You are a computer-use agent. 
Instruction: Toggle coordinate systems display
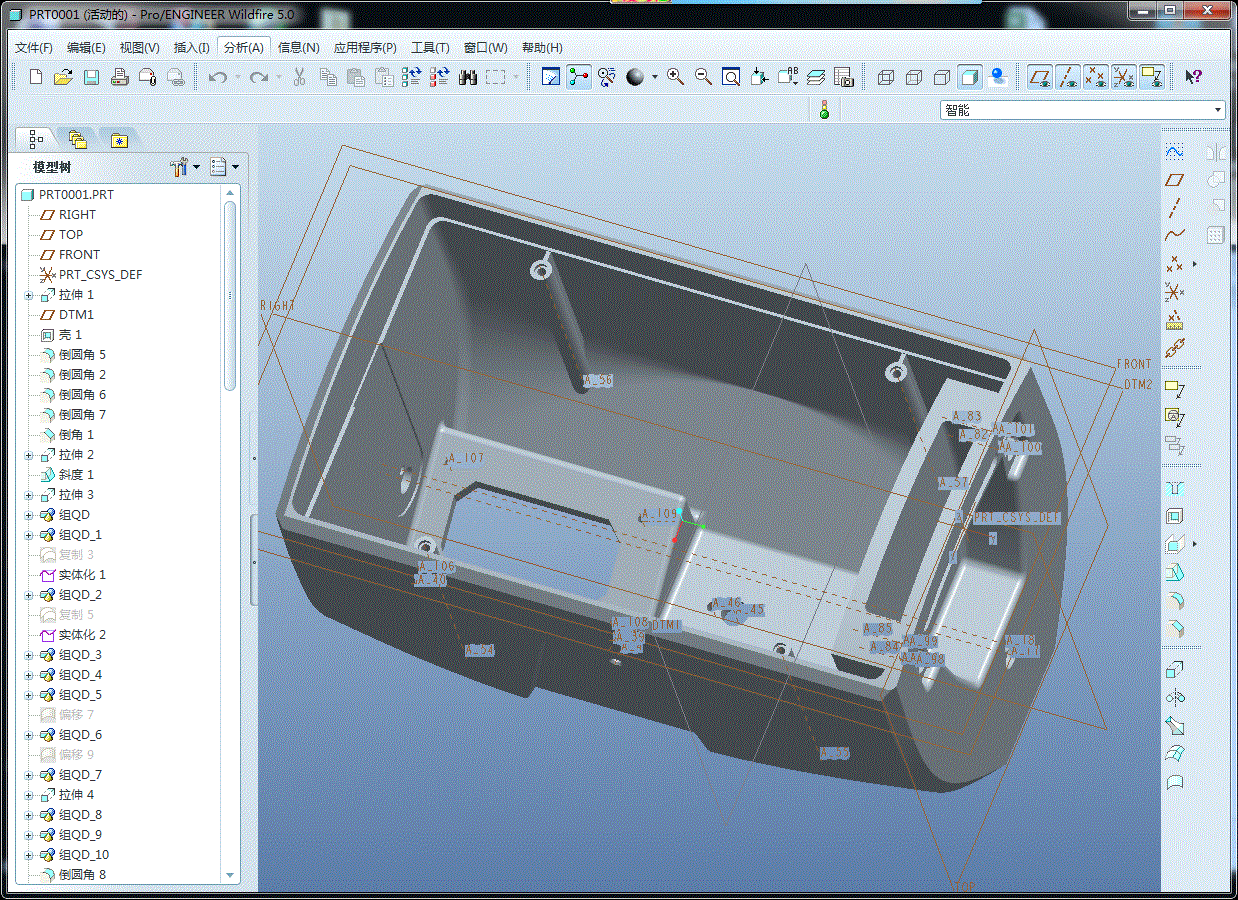[x=1124, y=77]
